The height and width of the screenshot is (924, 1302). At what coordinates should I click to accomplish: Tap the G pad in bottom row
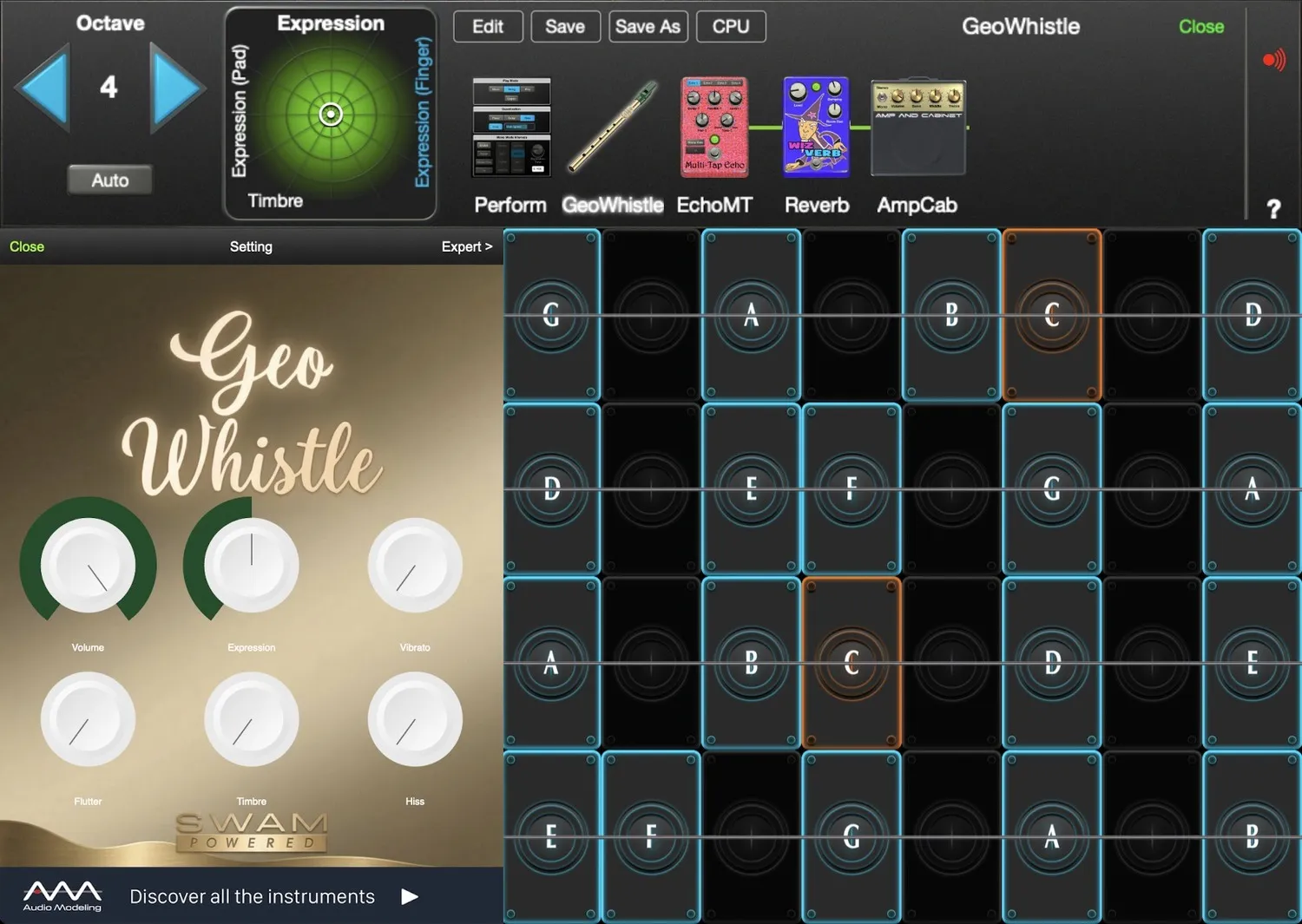[852, 836]
